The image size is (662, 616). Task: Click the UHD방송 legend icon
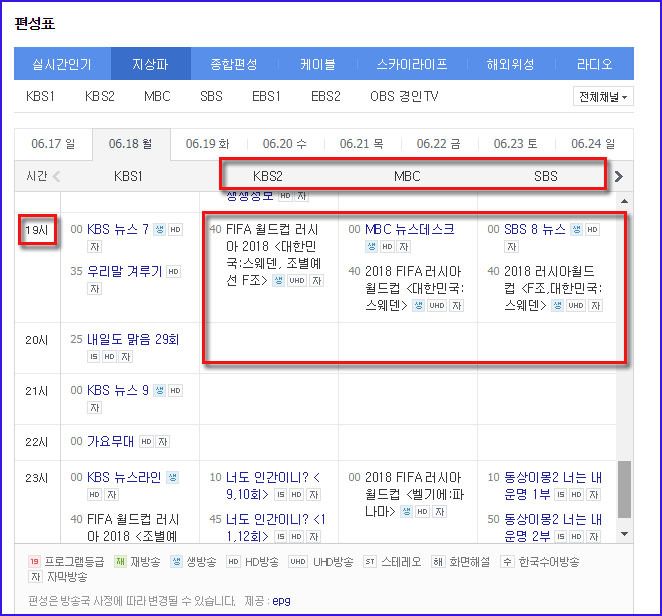click(298, 562)
